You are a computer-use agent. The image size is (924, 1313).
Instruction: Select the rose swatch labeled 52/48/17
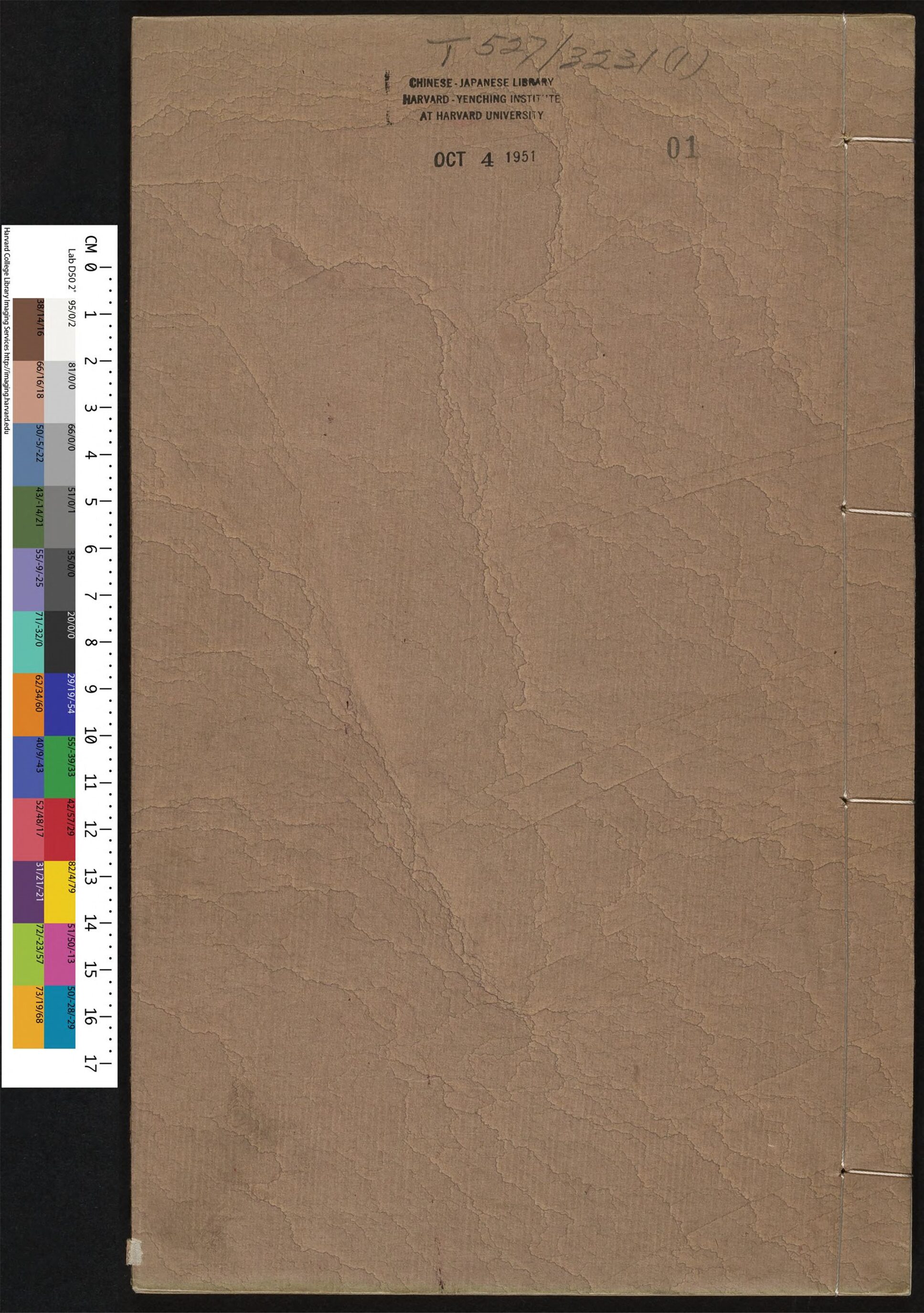tap(29, 830)
